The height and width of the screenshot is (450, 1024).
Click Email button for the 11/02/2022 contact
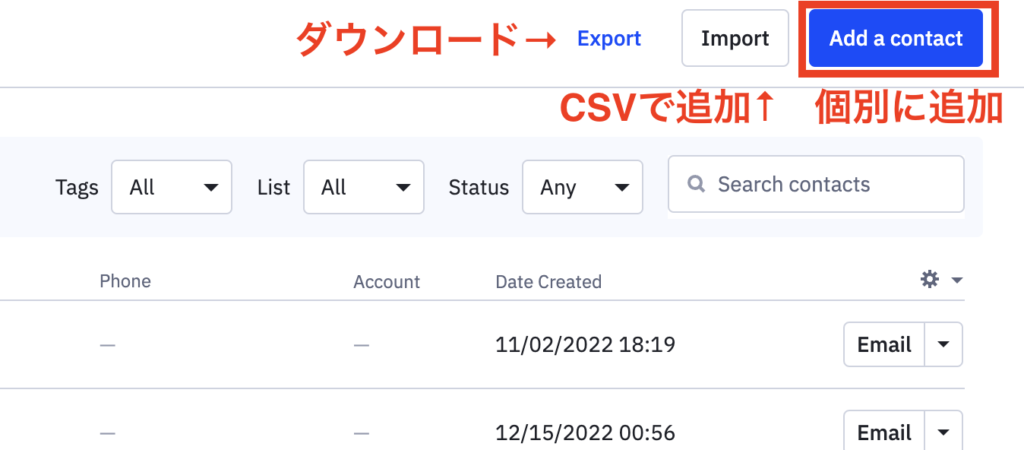coord(884,344)
